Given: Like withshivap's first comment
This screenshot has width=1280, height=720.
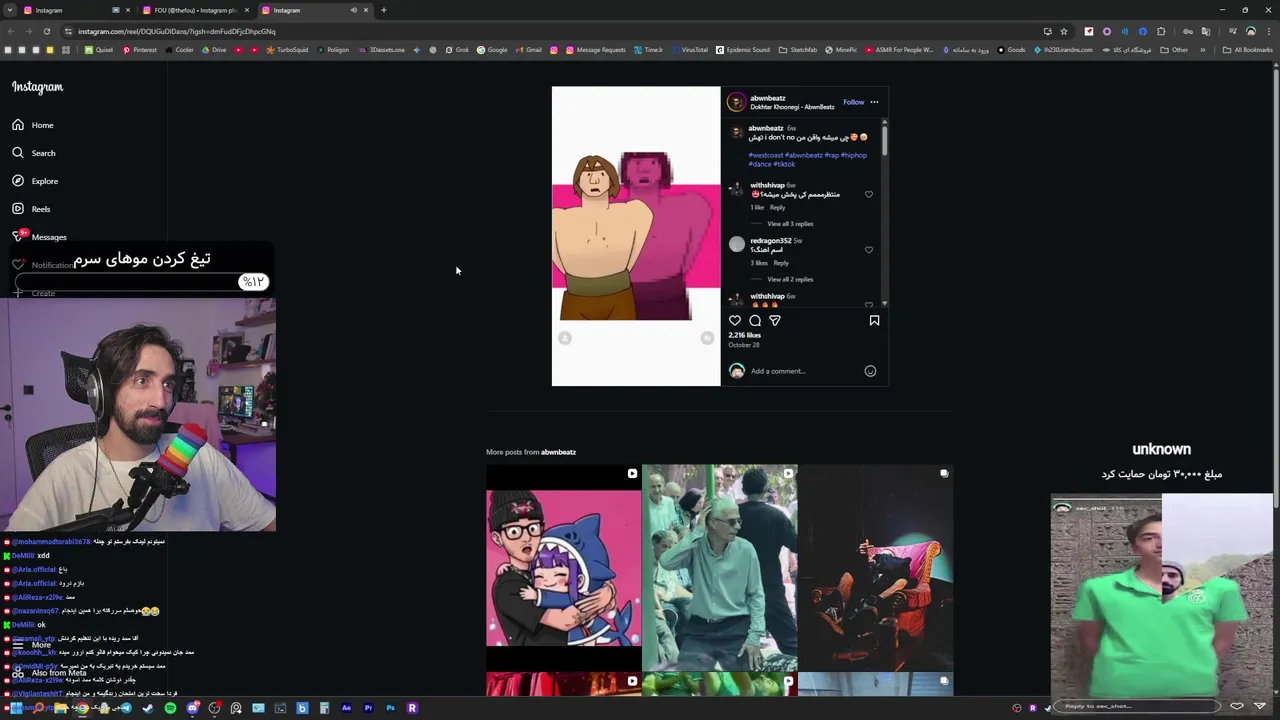Looking at the screenshot, I should pos(868,194).
